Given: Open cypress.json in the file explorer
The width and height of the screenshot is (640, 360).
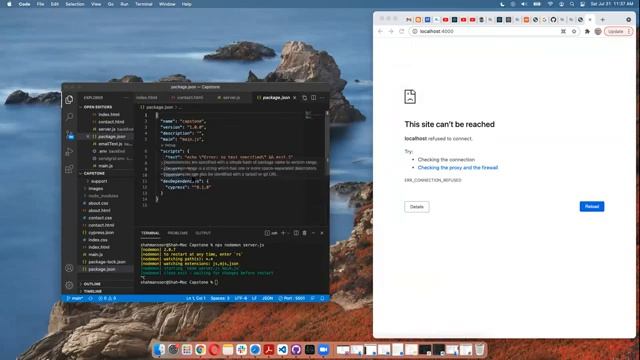Looking at the screenshot, I should [101, 232].
